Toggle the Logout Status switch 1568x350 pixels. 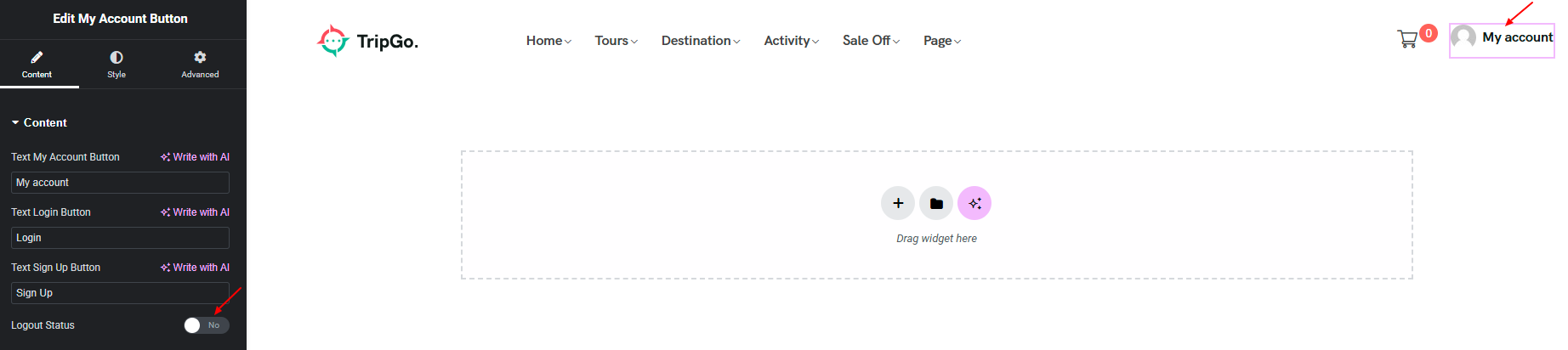coord(207,325)
